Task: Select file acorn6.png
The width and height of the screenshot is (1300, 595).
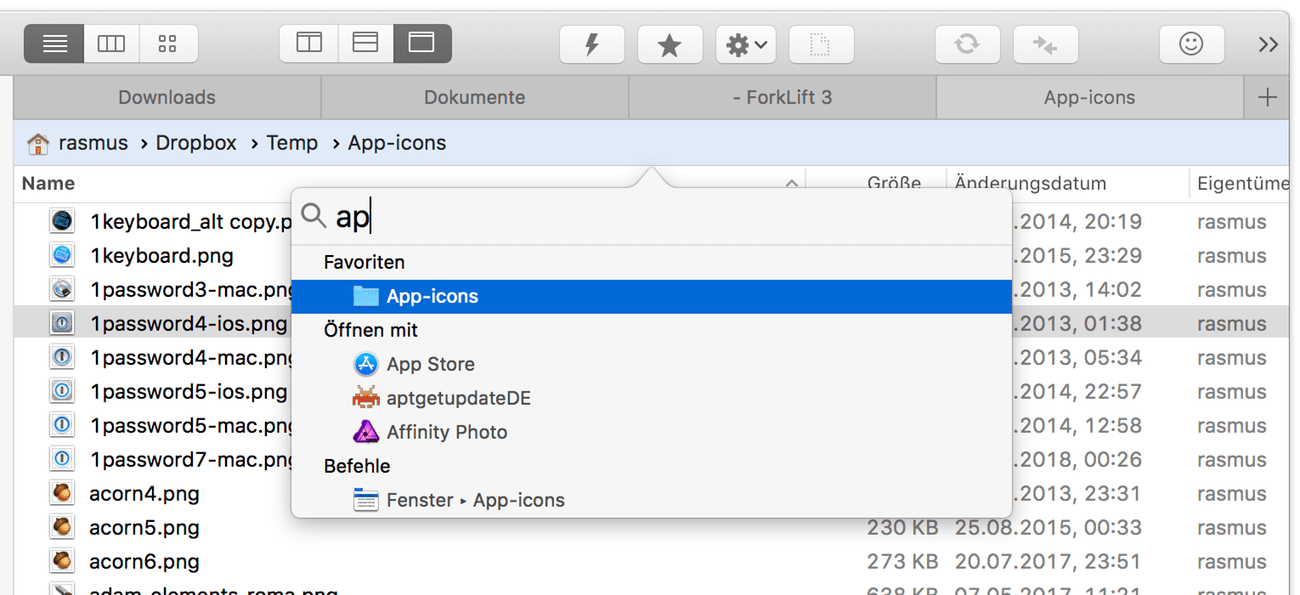Action: [144, 562]
